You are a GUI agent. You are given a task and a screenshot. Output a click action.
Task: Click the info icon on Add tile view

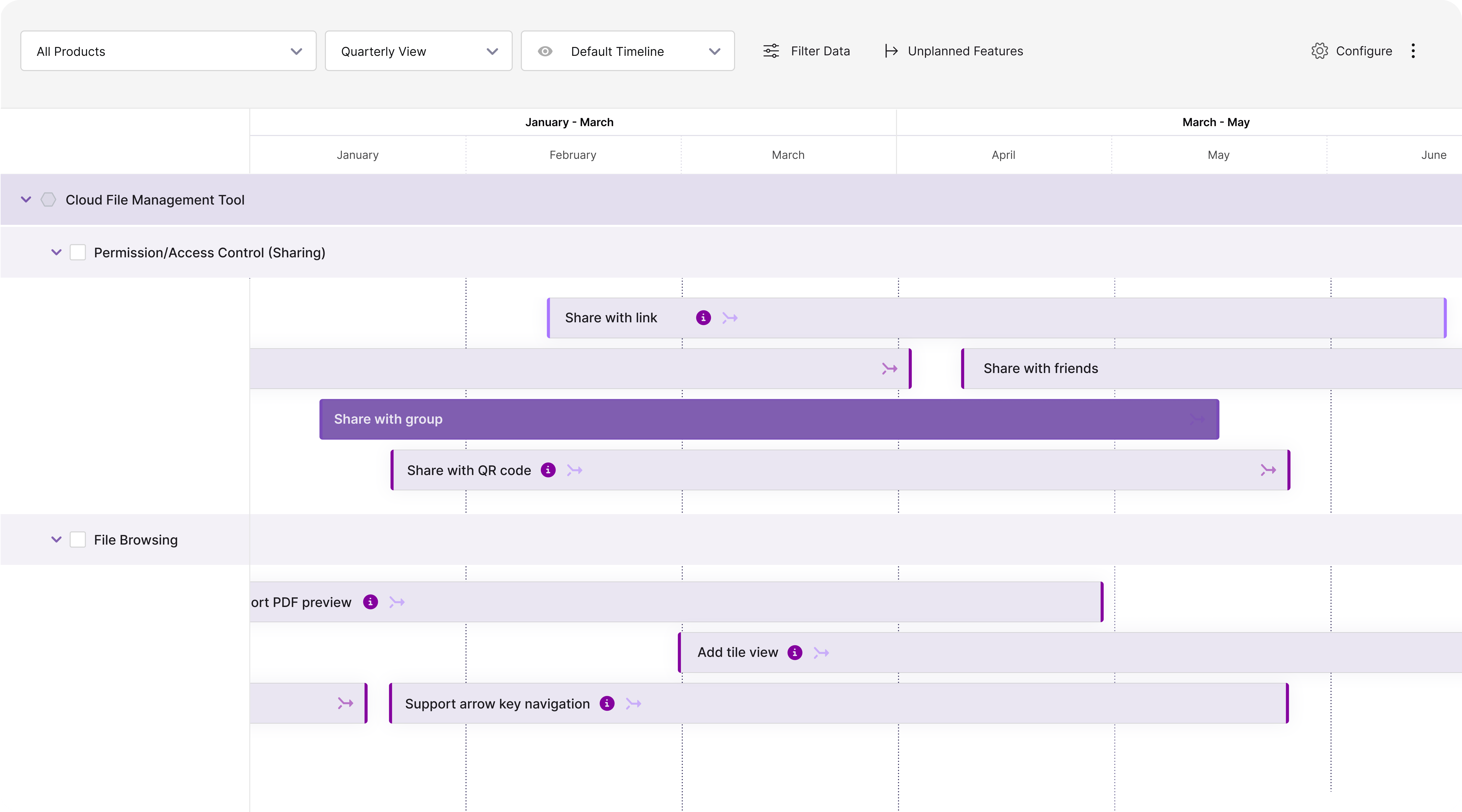pos(794,653)
